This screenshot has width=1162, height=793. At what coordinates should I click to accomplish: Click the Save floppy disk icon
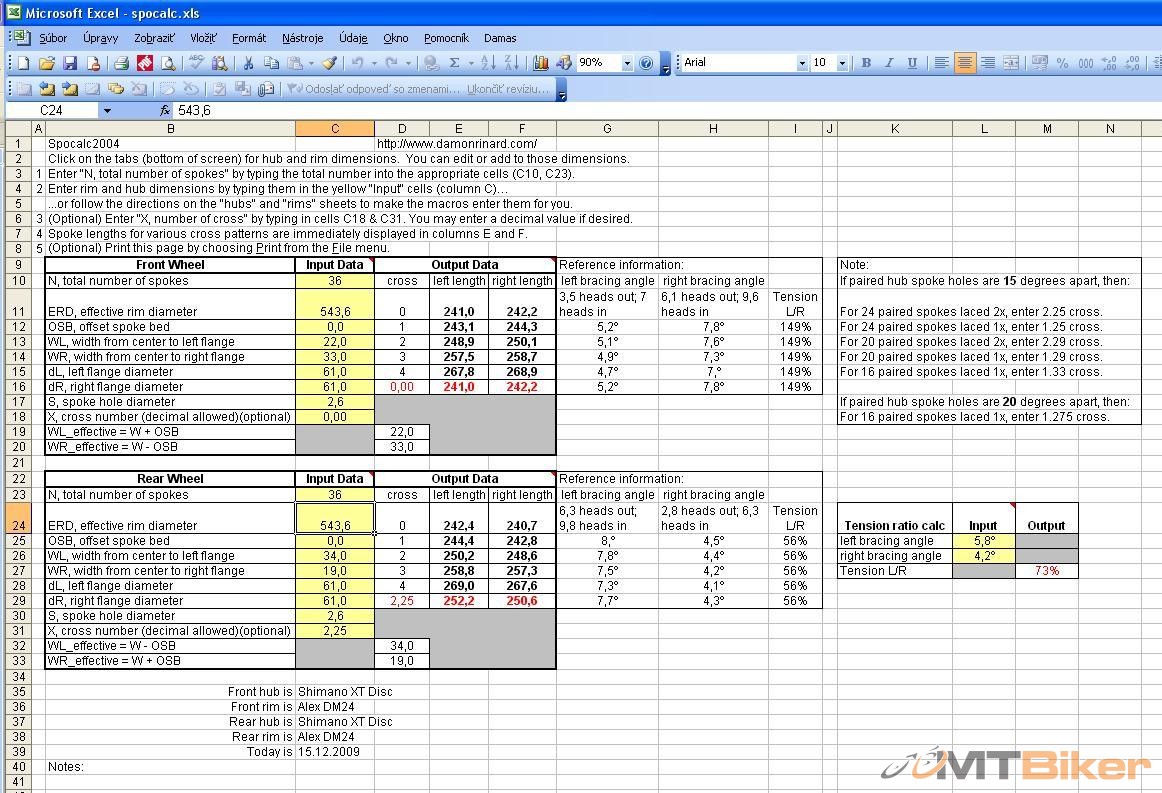point(70,63)
